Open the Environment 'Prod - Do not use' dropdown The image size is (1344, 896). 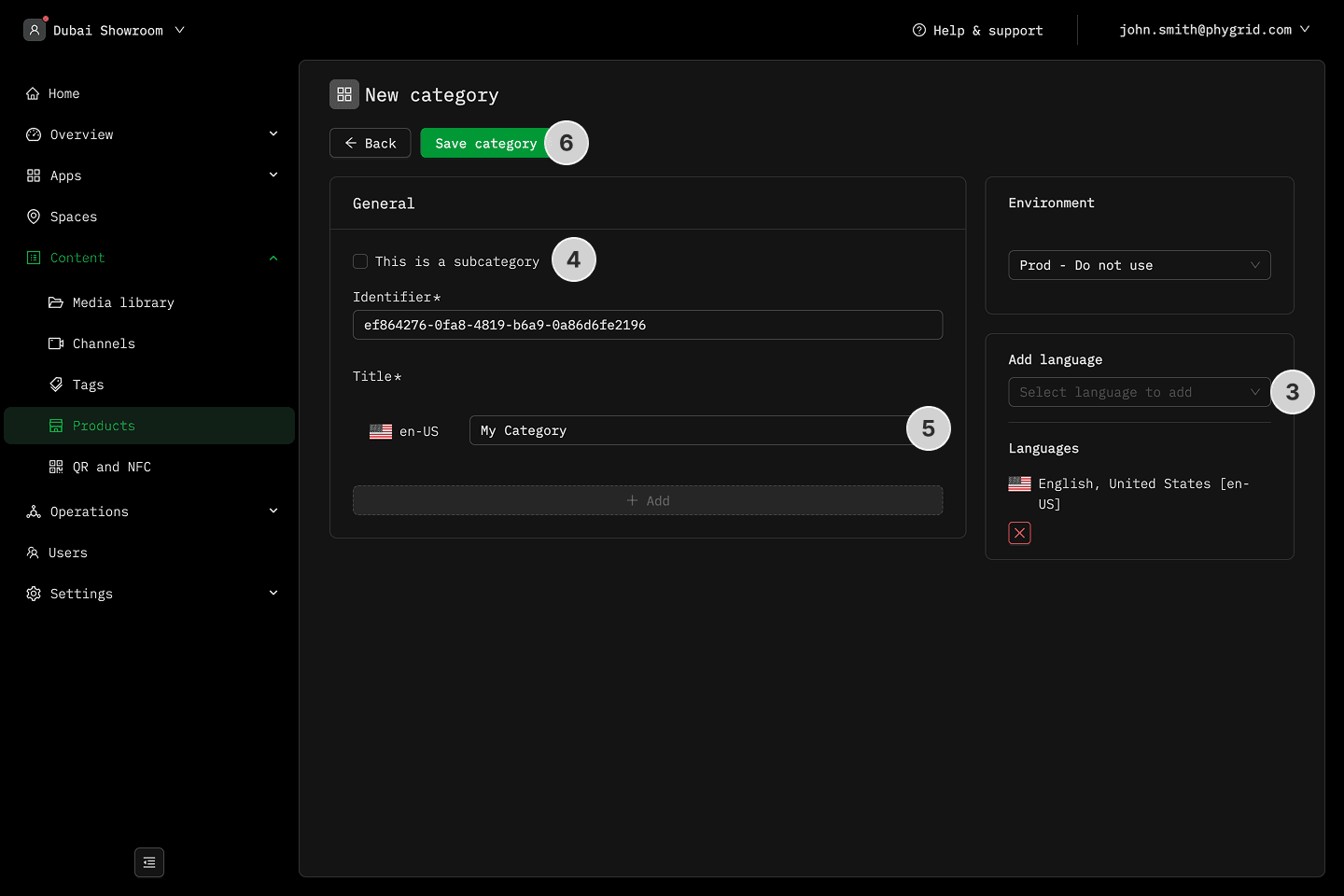(x=1139, y=265)
